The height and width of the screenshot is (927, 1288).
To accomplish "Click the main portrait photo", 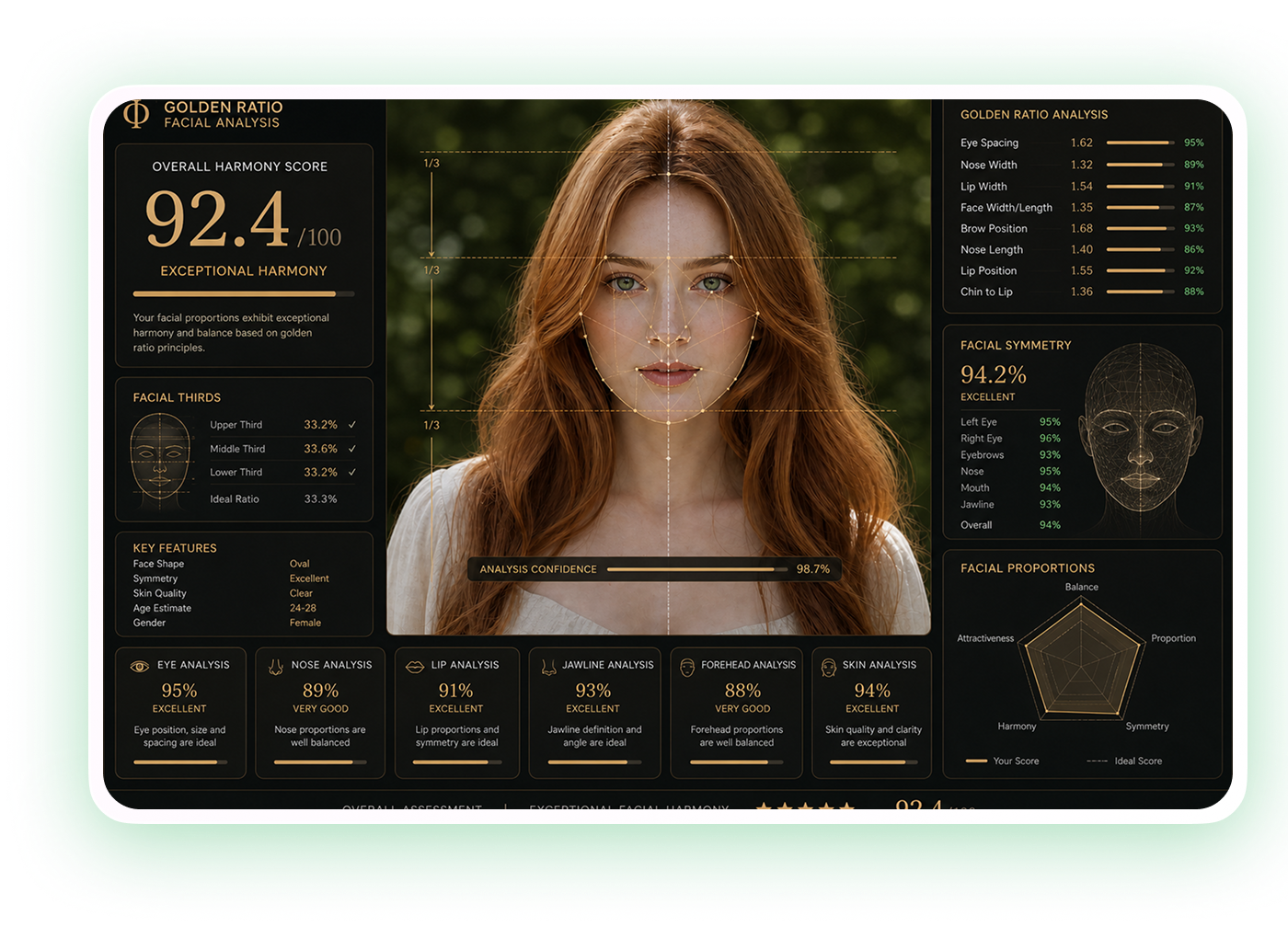I will coord(659,367).
